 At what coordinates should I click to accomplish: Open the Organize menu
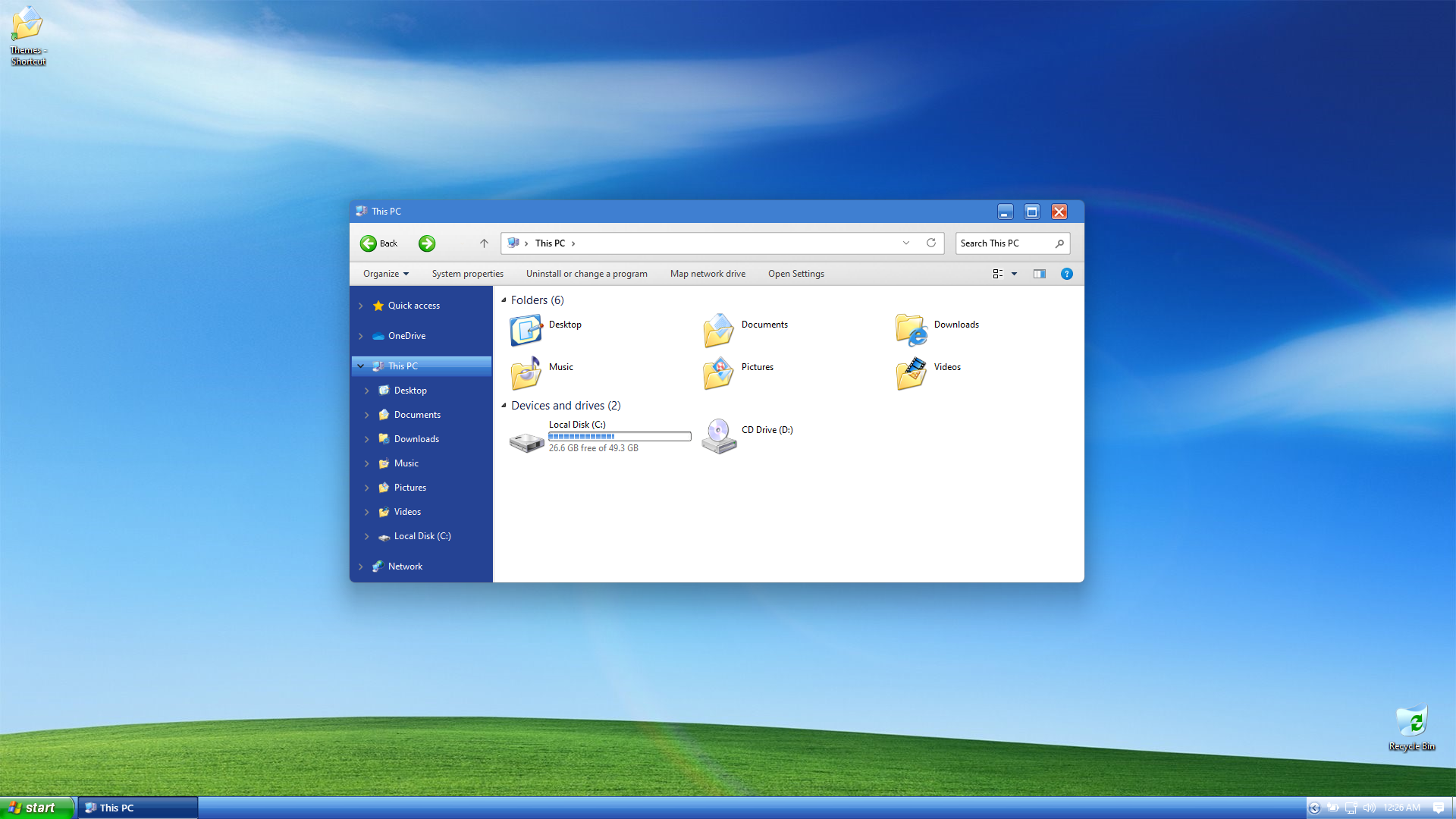coord(385,274)
